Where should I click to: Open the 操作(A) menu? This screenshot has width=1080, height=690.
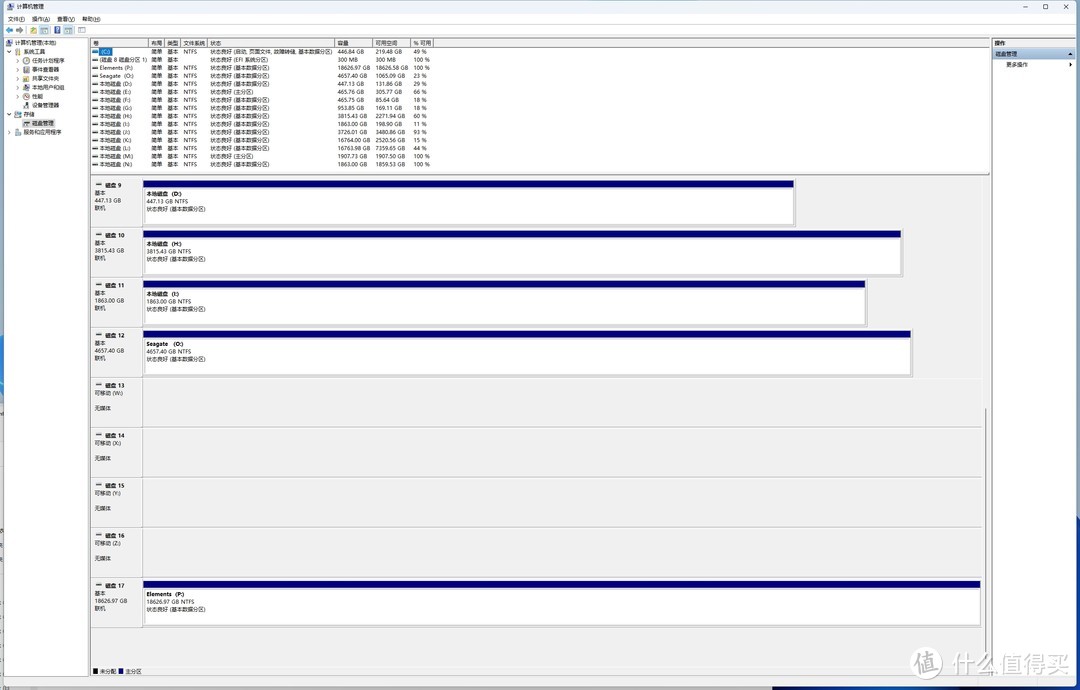(x=41, y=19)
